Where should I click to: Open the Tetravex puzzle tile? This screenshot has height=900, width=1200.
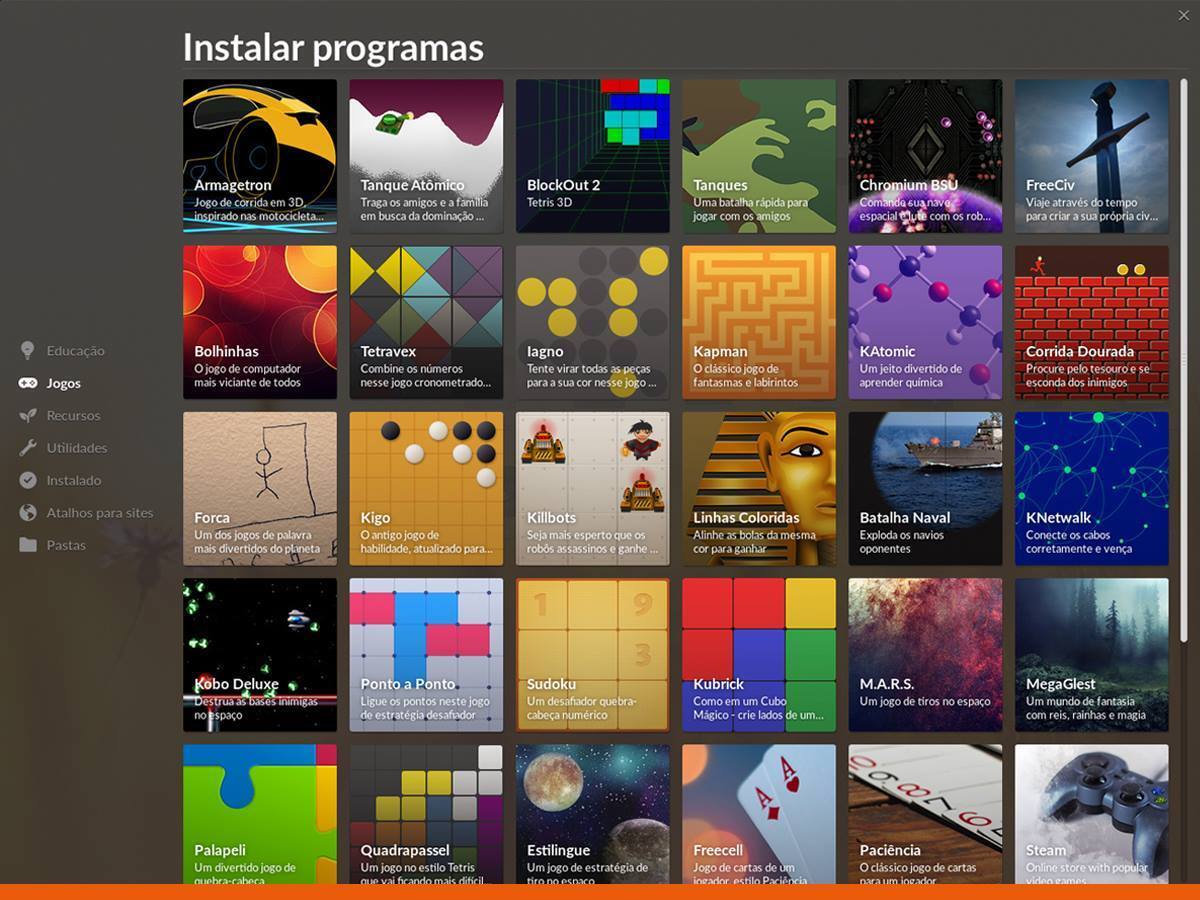[x=426, y=322]
